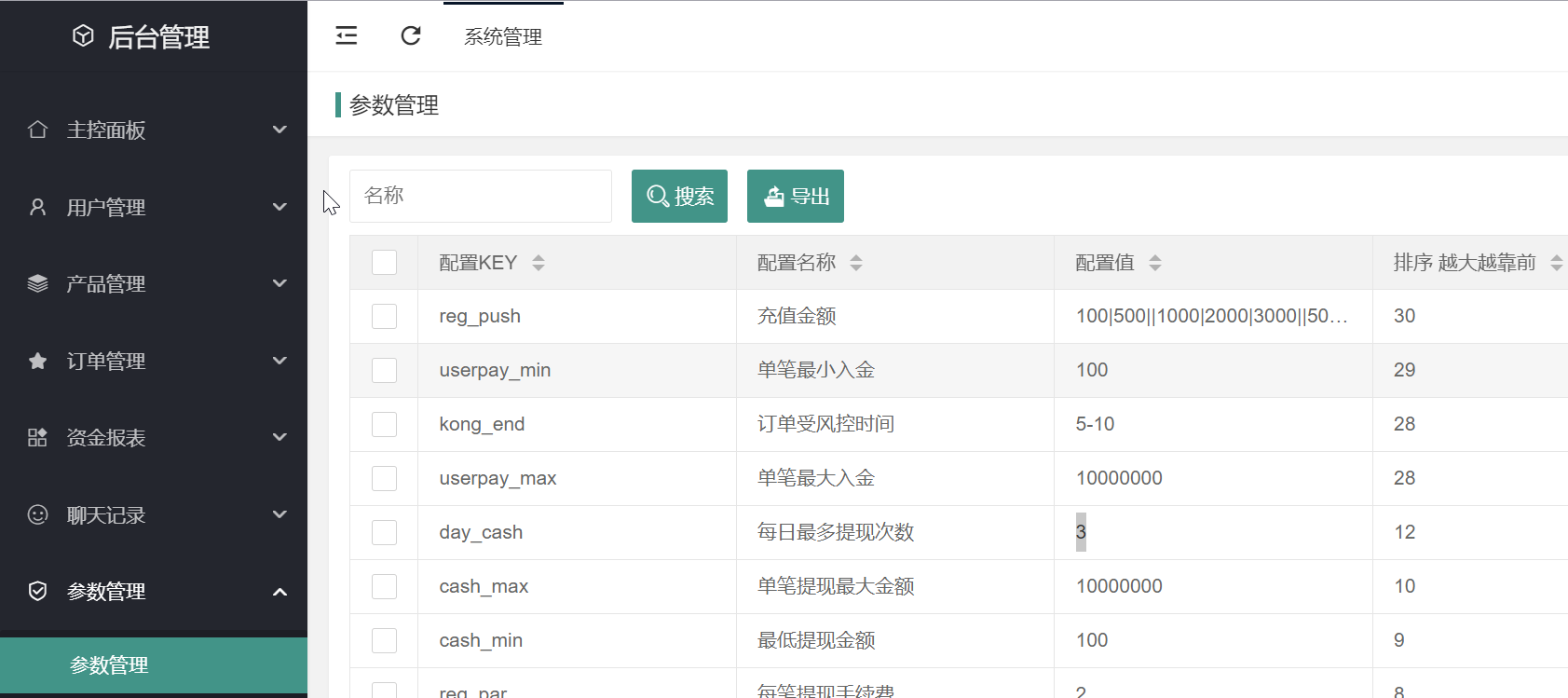Expand the 主控面板 menu chevron
Screen dimensions: 1568x698
click(x=280, y=130)
